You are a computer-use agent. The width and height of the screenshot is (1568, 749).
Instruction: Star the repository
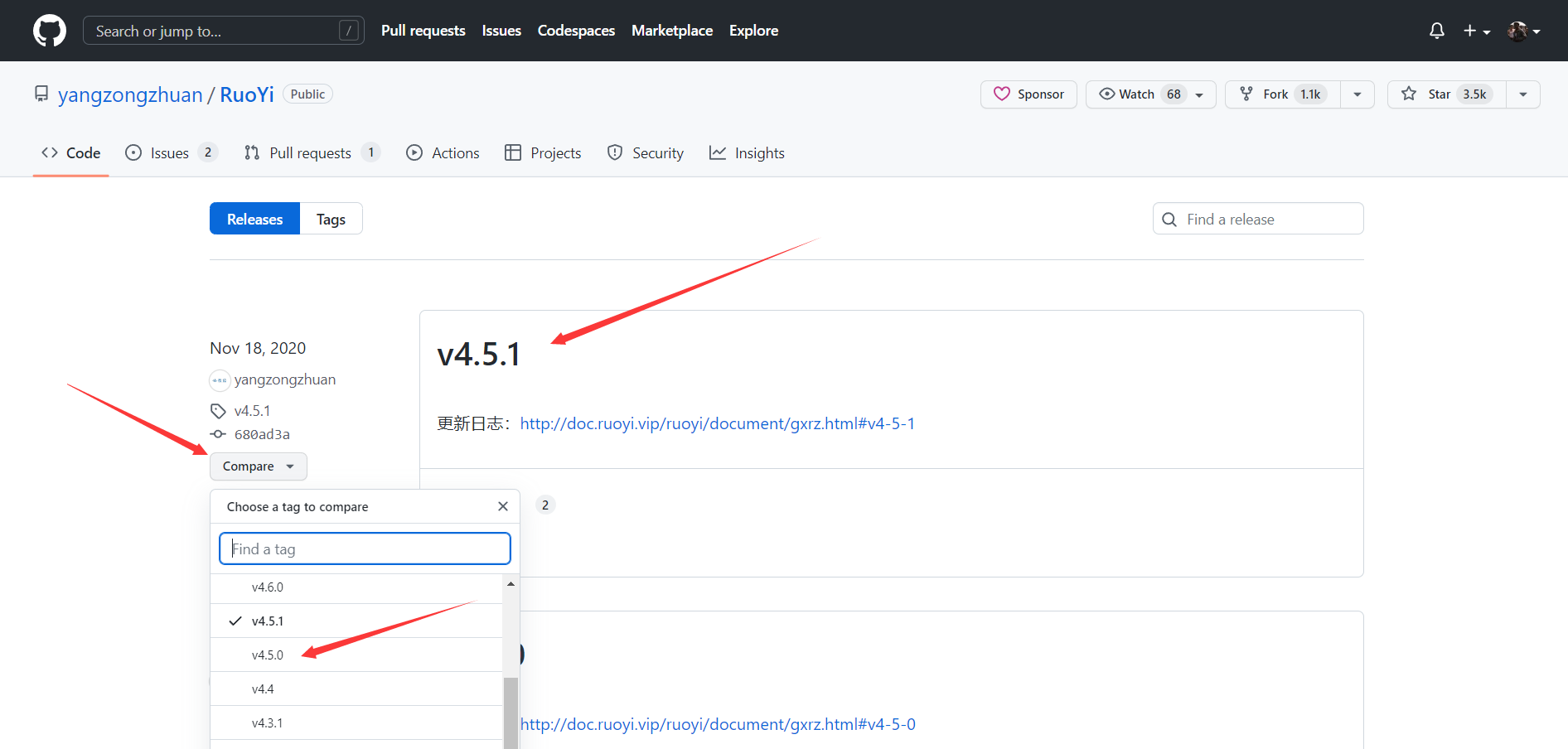1447,94
